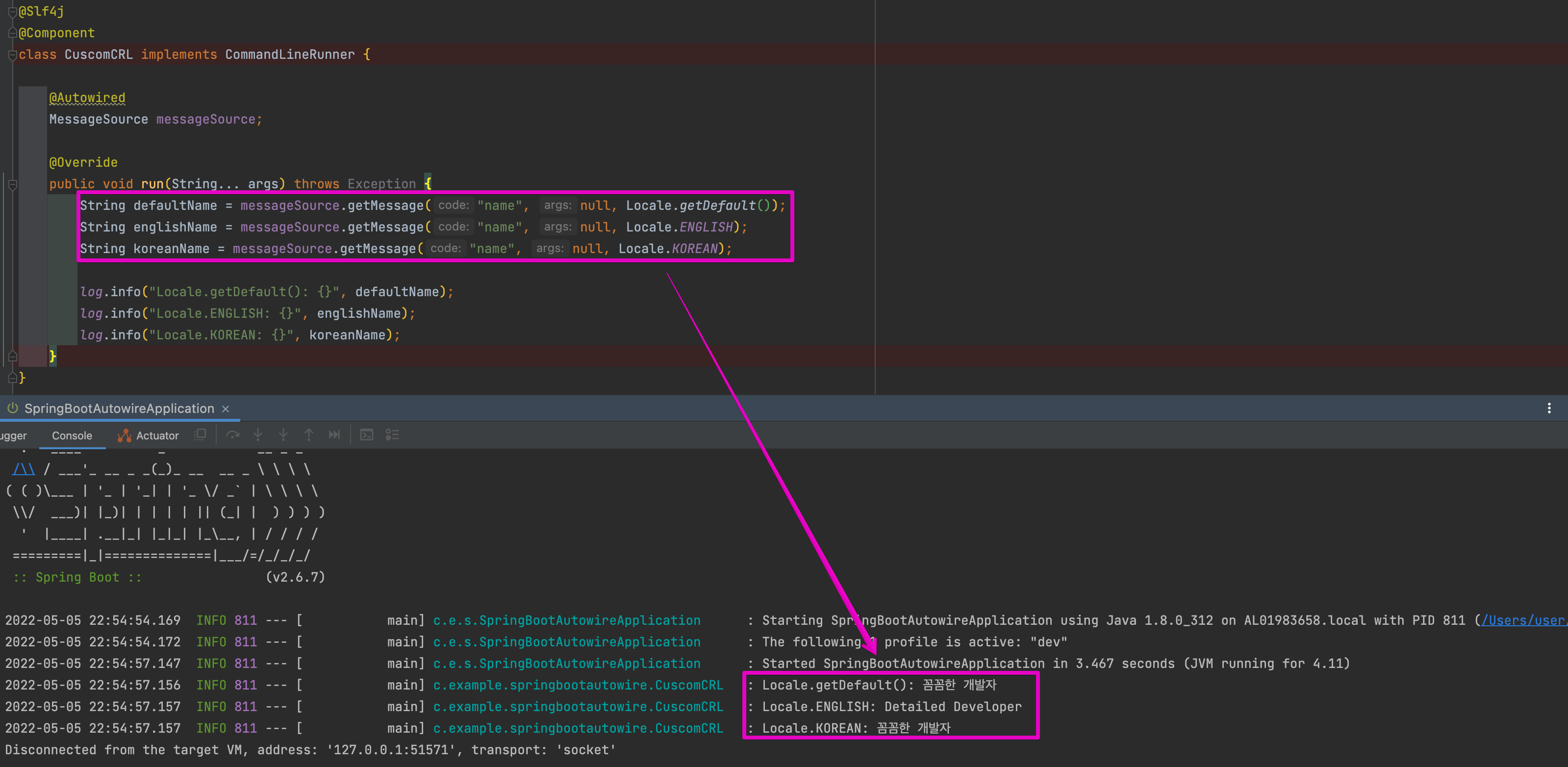Click the Trace Current Stream Chain icon
Image resolution: width=1568 pixels, height=767 pixels.
click(392, 435)
